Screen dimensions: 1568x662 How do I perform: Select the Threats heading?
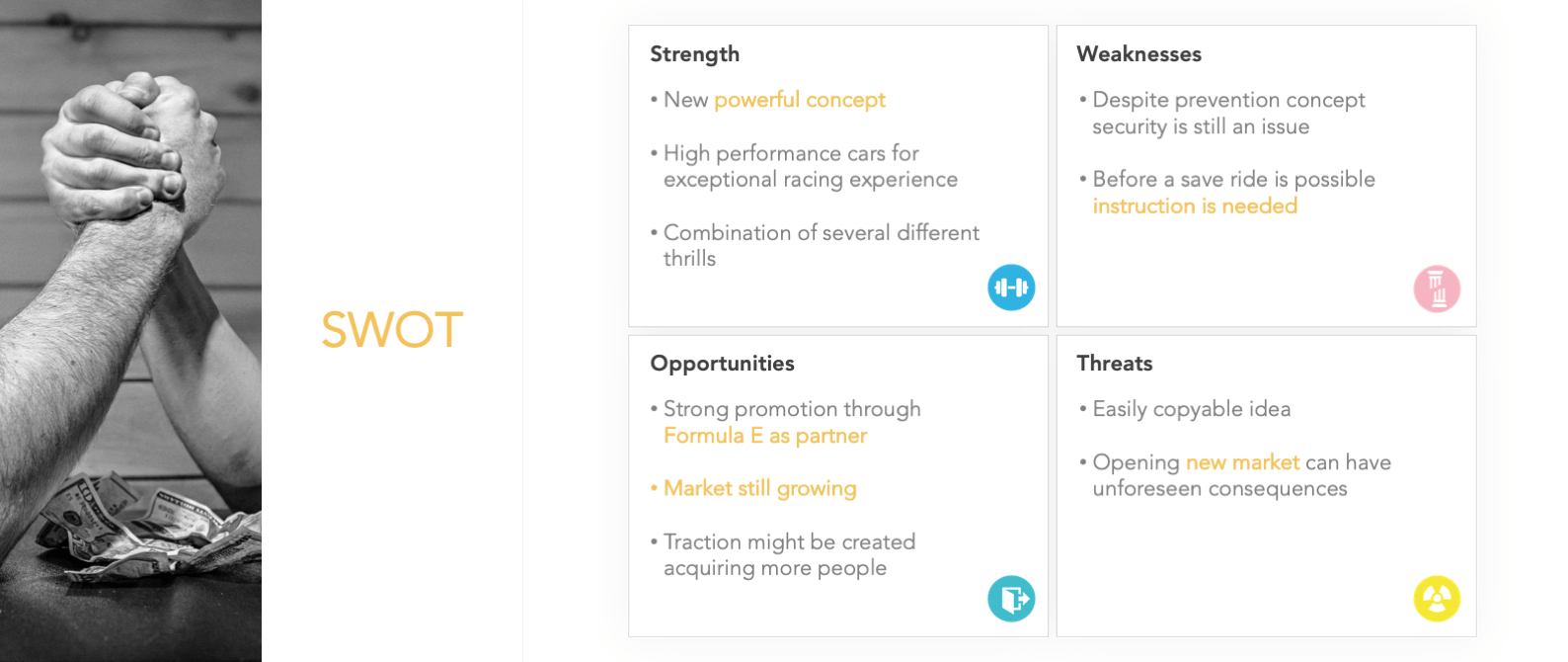click(1114, 364)
